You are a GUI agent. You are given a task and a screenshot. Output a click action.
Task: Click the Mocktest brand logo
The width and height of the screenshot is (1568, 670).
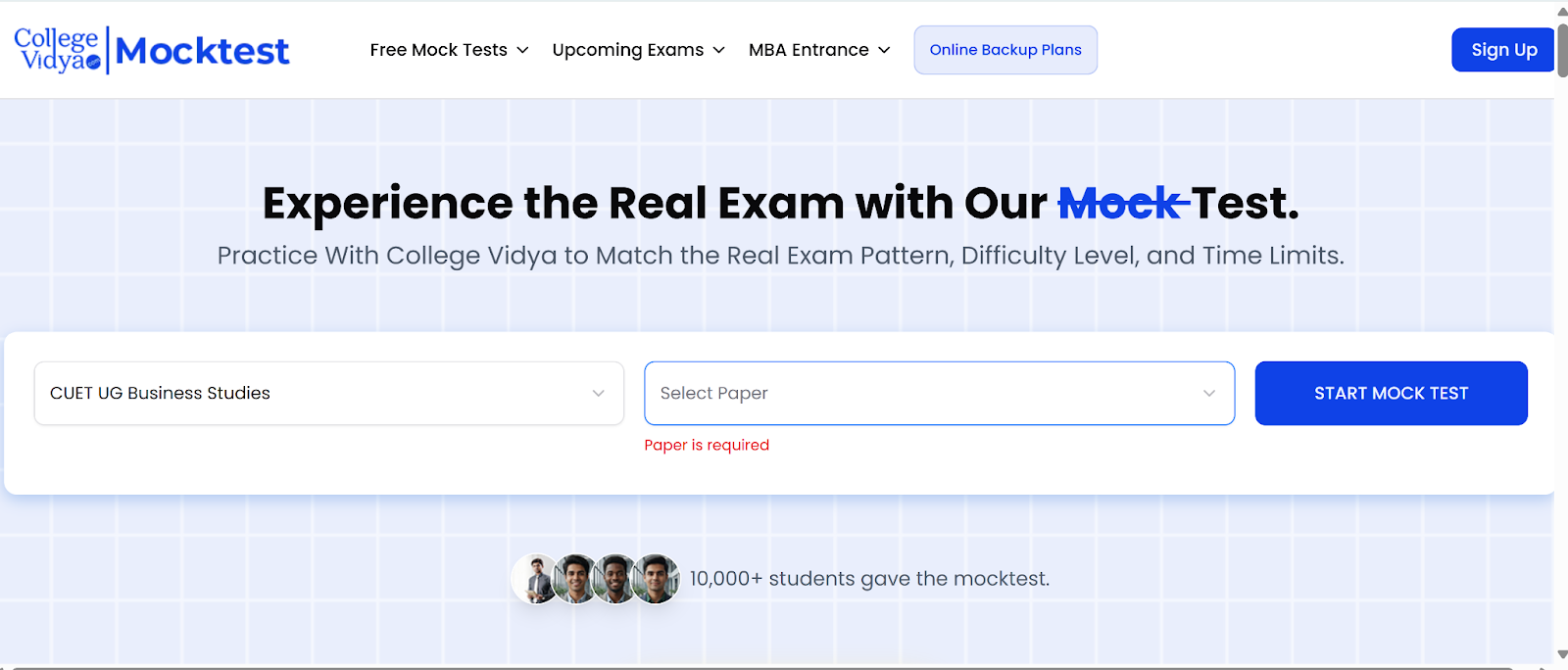tap(203, 51)
